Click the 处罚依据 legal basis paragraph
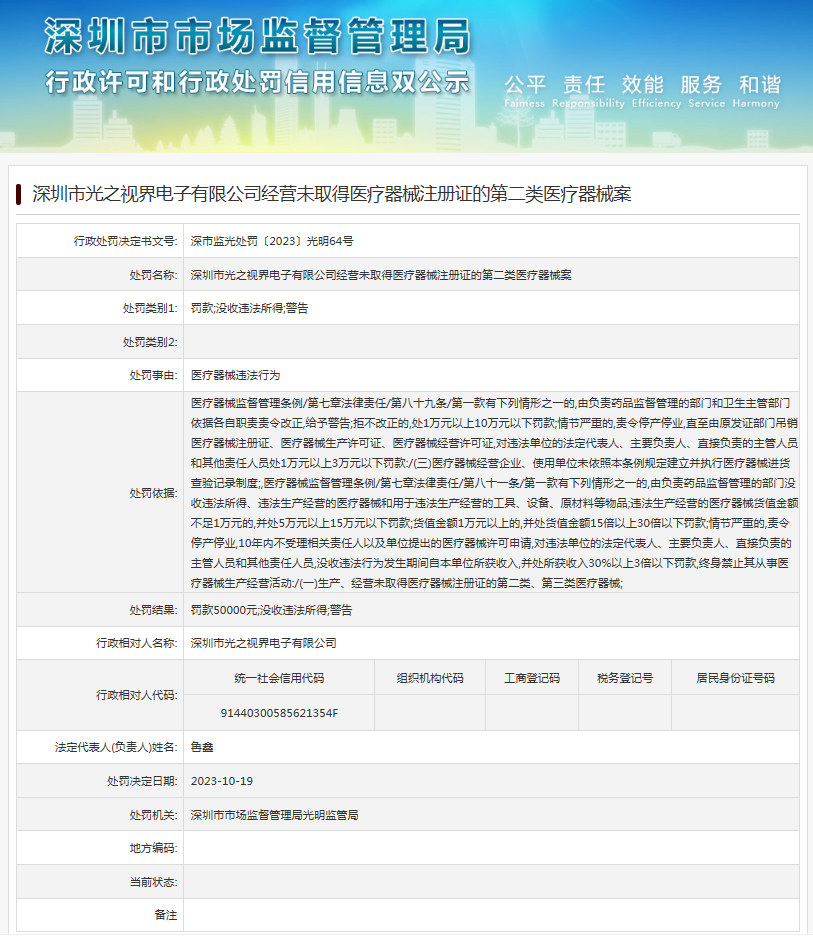Screen dimensions: 813x938 [x=494, y=493]
